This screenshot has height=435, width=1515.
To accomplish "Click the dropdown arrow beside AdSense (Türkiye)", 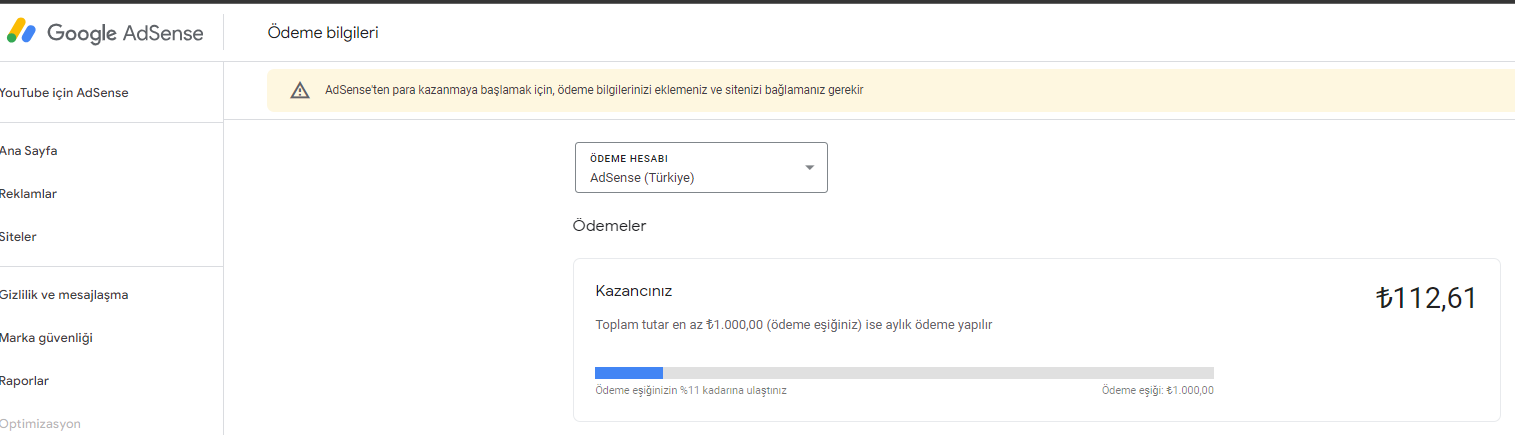I will click(810, 167).
